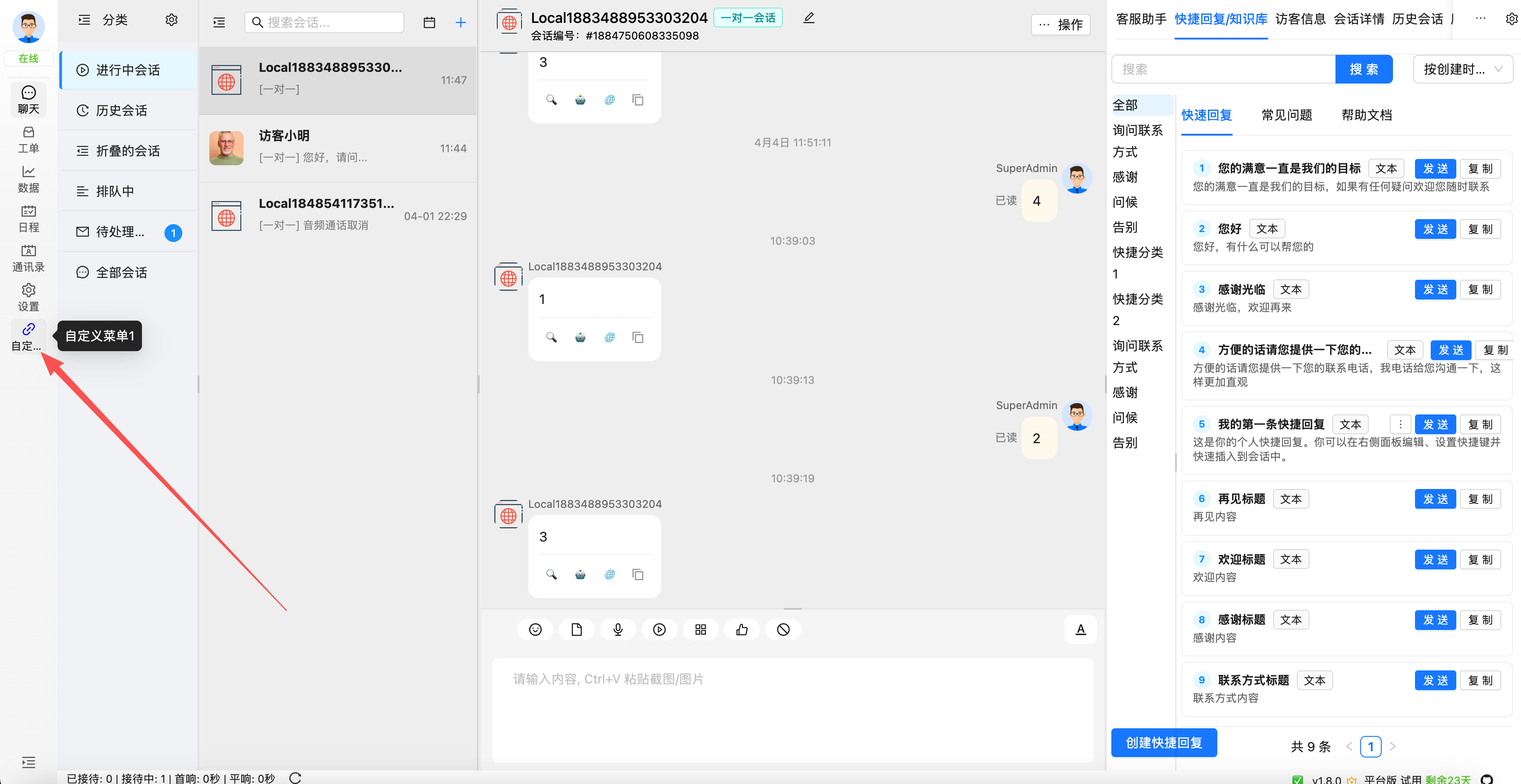
Task: Click the gear icon next to 分类
Action: 171,20
